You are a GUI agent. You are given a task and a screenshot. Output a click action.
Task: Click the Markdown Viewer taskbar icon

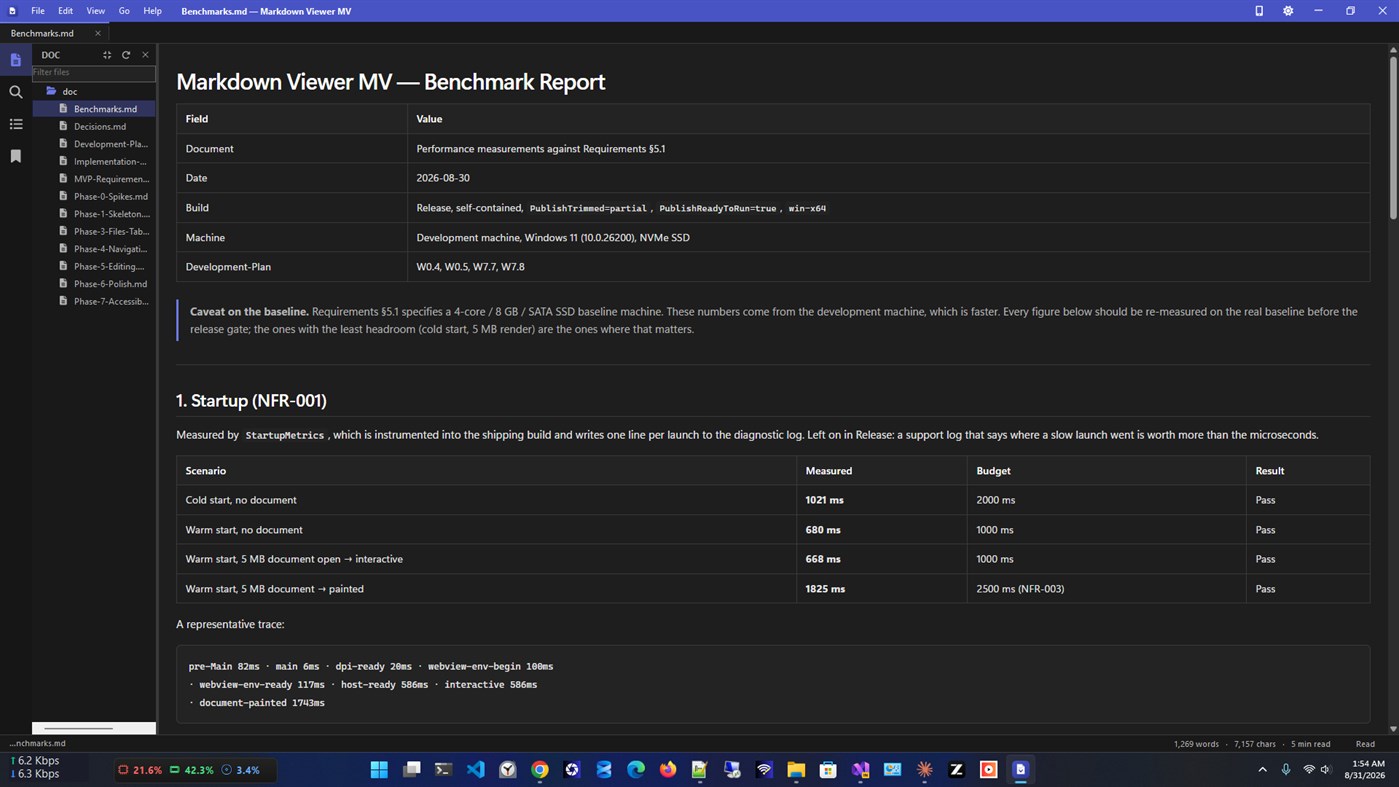pyautogui.click(x=1020, y=770)
